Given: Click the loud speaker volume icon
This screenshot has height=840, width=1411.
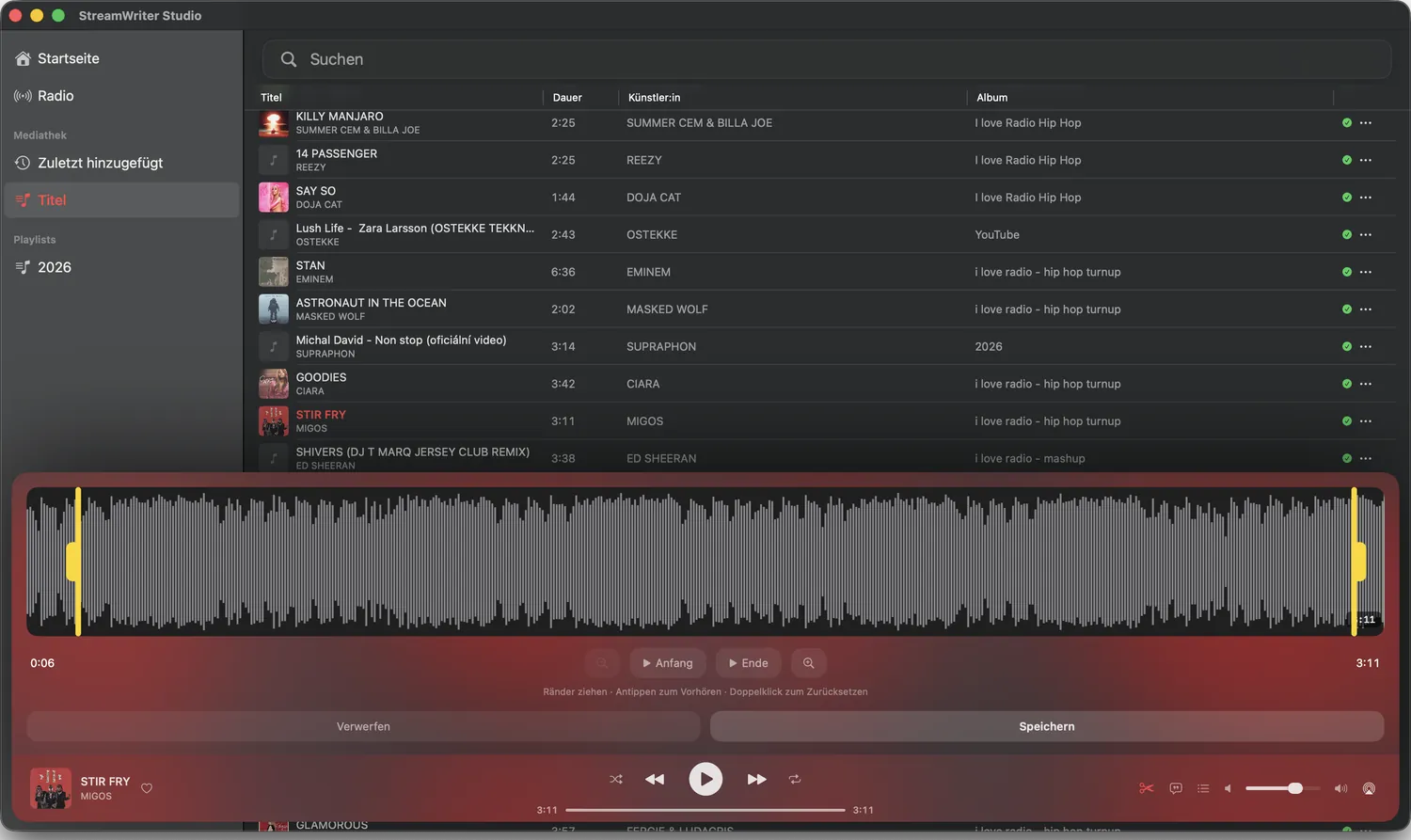Looking at the screenshot, I should tap(1340, 788).
